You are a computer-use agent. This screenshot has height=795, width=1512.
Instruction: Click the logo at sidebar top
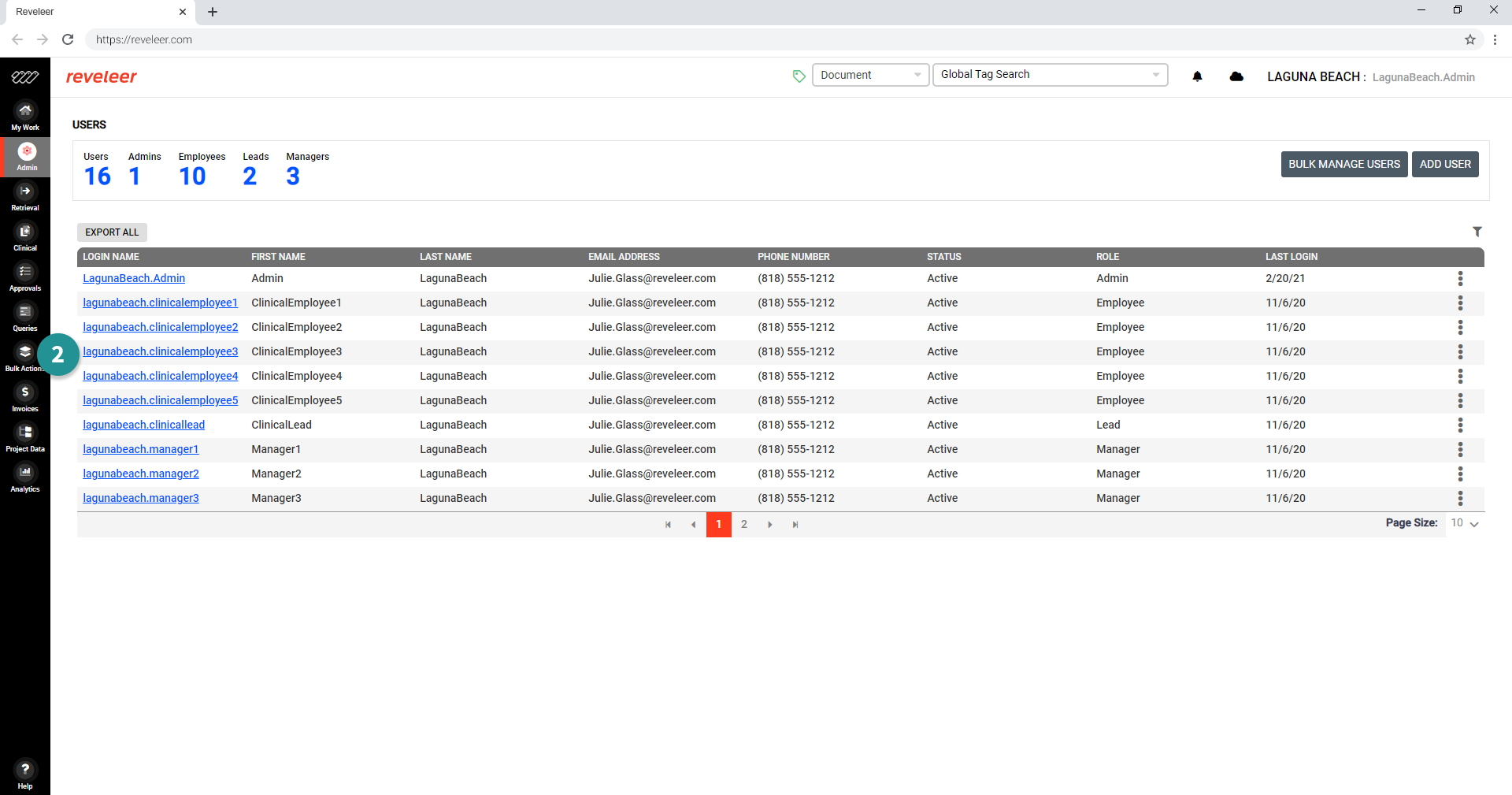pyautogui.click(x=25, y=76)
